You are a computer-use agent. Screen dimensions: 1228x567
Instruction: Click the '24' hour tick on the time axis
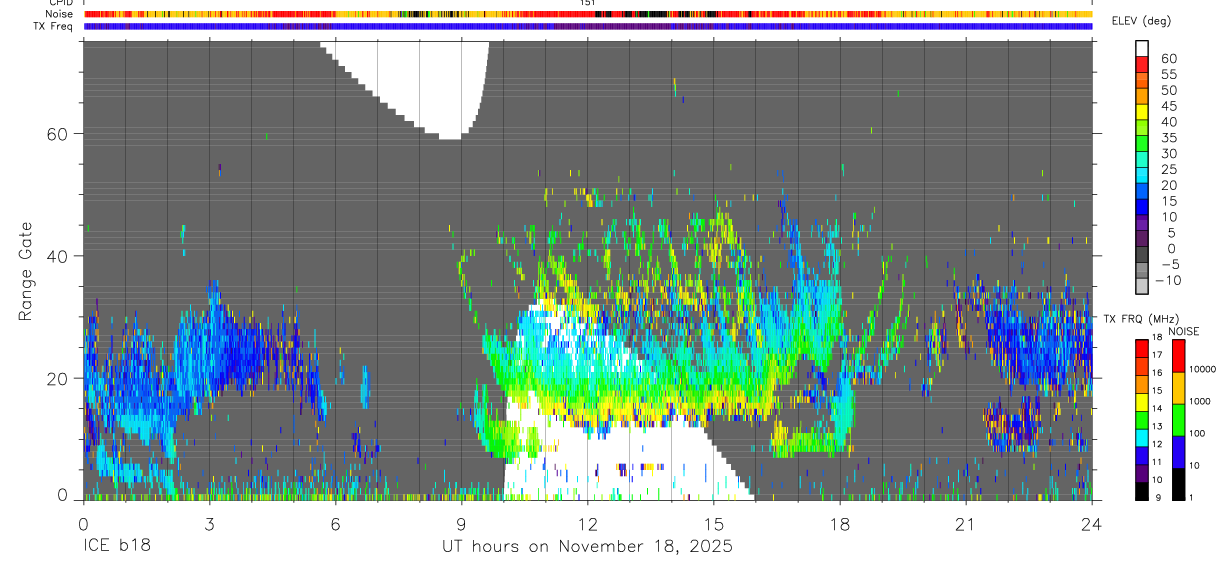coord(1091,524)
